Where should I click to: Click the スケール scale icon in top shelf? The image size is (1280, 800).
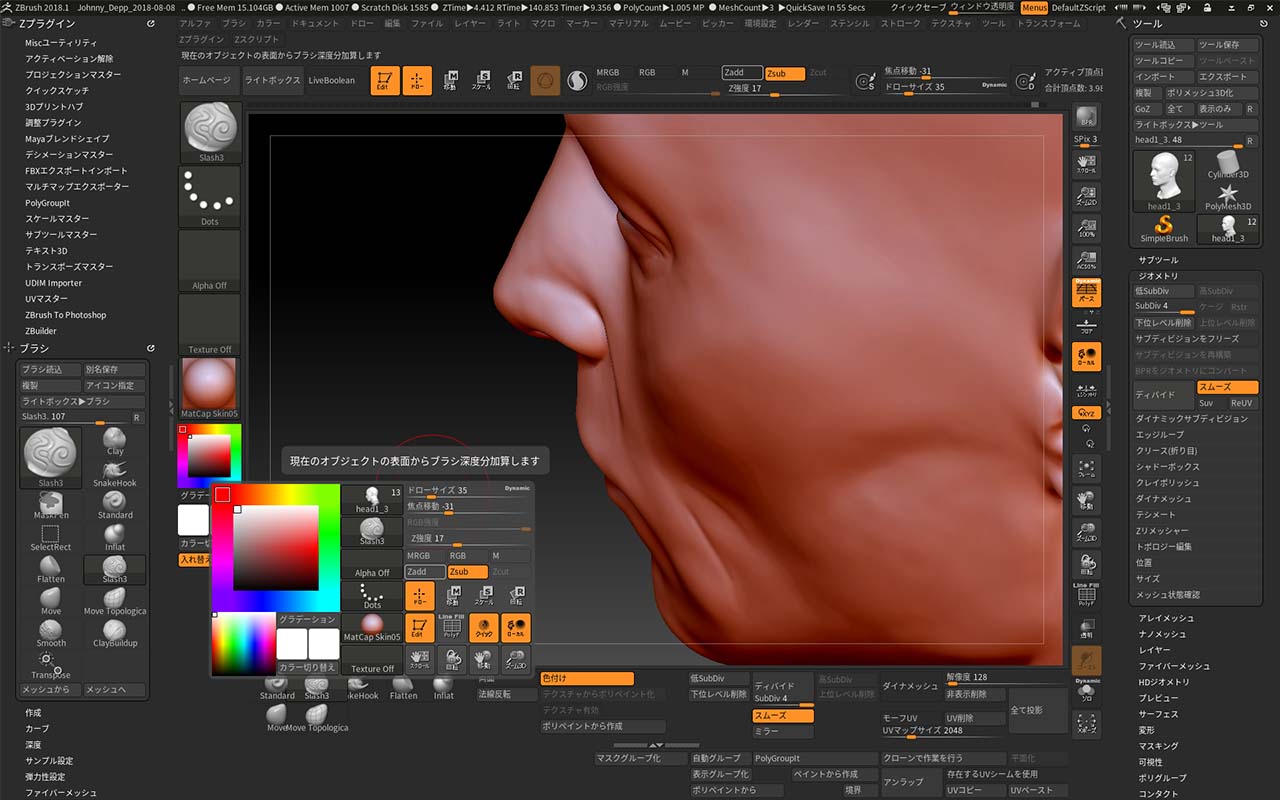tap(482, 81)
